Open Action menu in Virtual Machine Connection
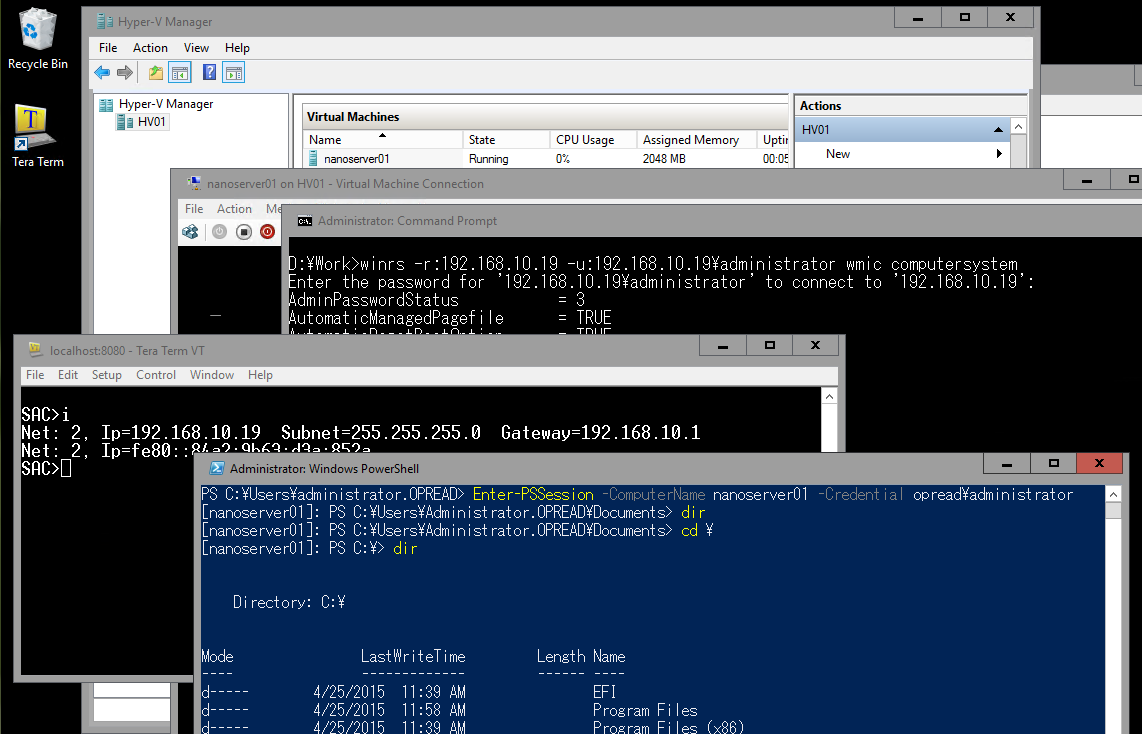This screenshot has width=1142, height=734. click(234, 208)
